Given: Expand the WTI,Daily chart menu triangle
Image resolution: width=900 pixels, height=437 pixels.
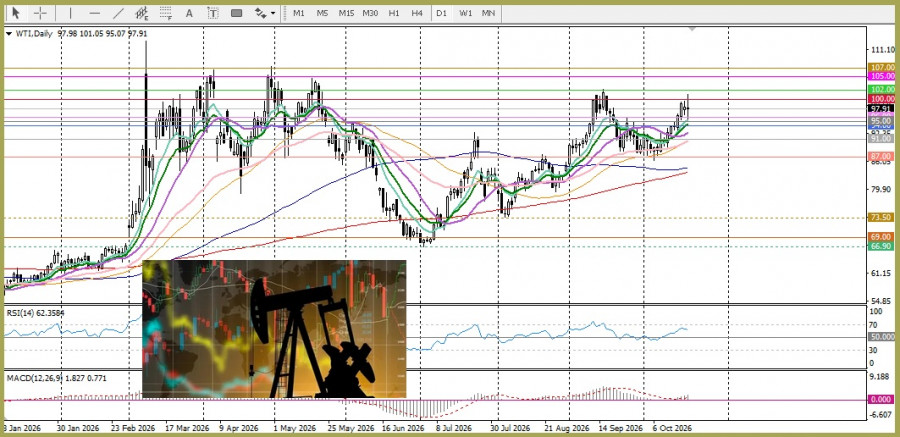Looking at the screenshot, I should click(x=9, y=34).
